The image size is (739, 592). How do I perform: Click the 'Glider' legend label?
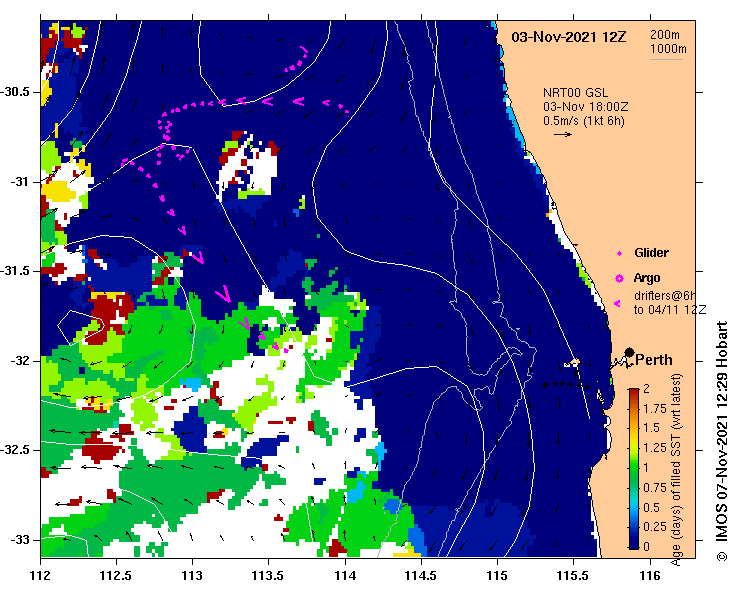pos(651,253)
